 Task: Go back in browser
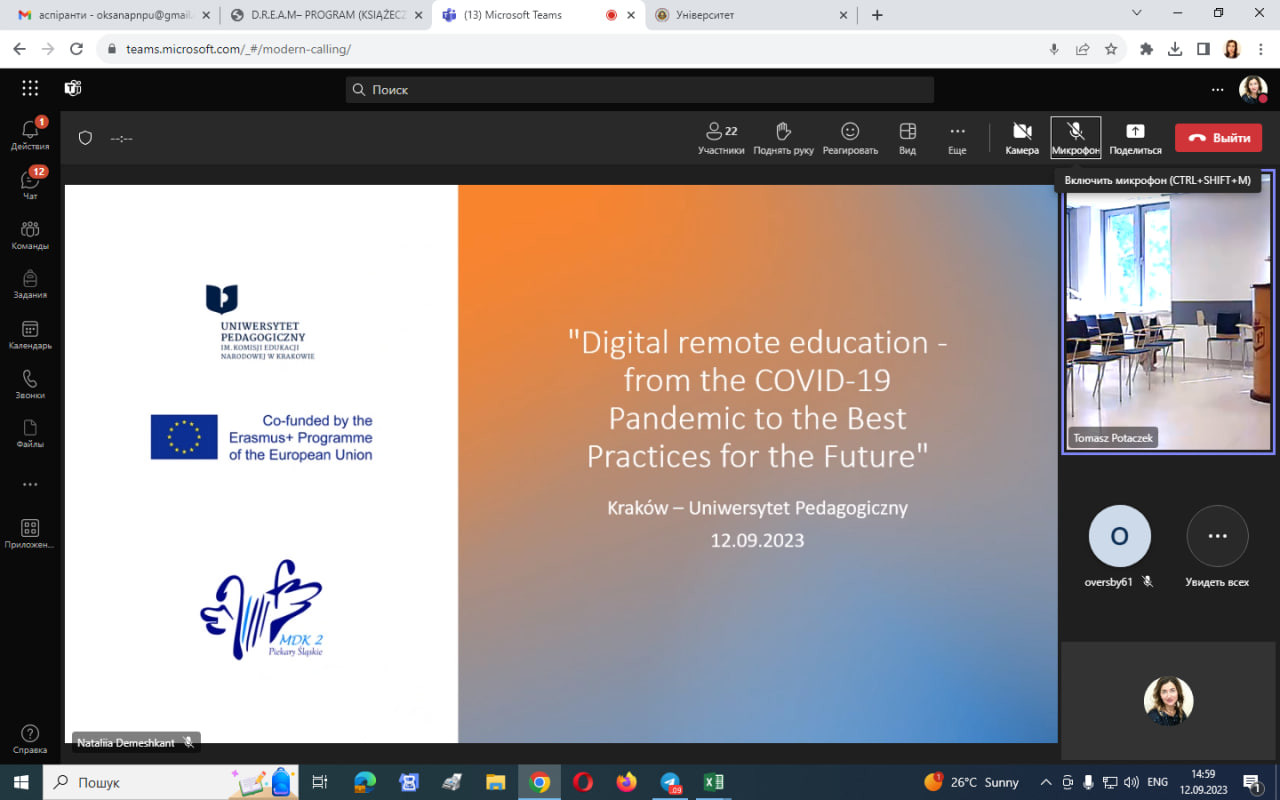[x=20, y=49]
